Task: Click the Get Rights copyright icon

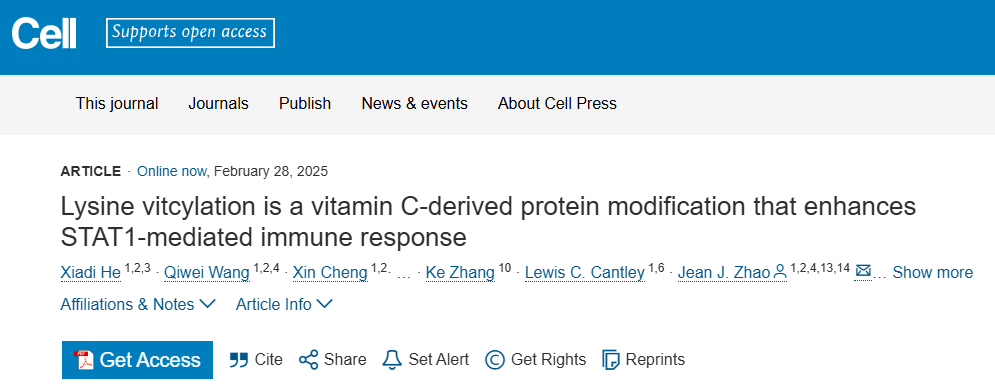Action: pos(495,360)
